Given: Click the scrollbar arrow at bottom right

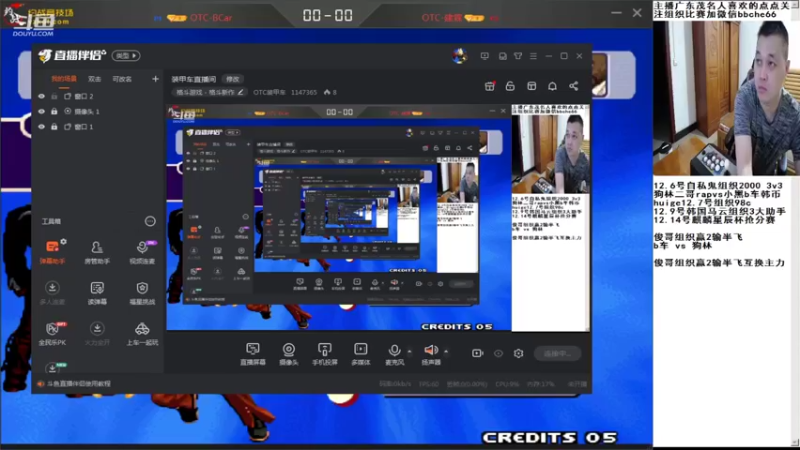Looking at the screenshot, I should (795, 443).
